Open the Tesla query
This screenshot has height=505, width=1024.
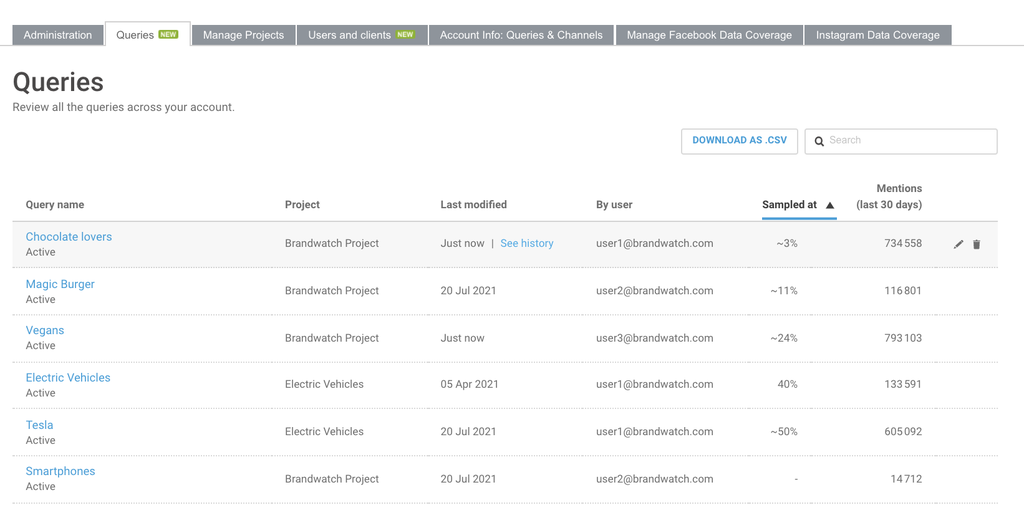pyautogui.click(x=40, y=425)
